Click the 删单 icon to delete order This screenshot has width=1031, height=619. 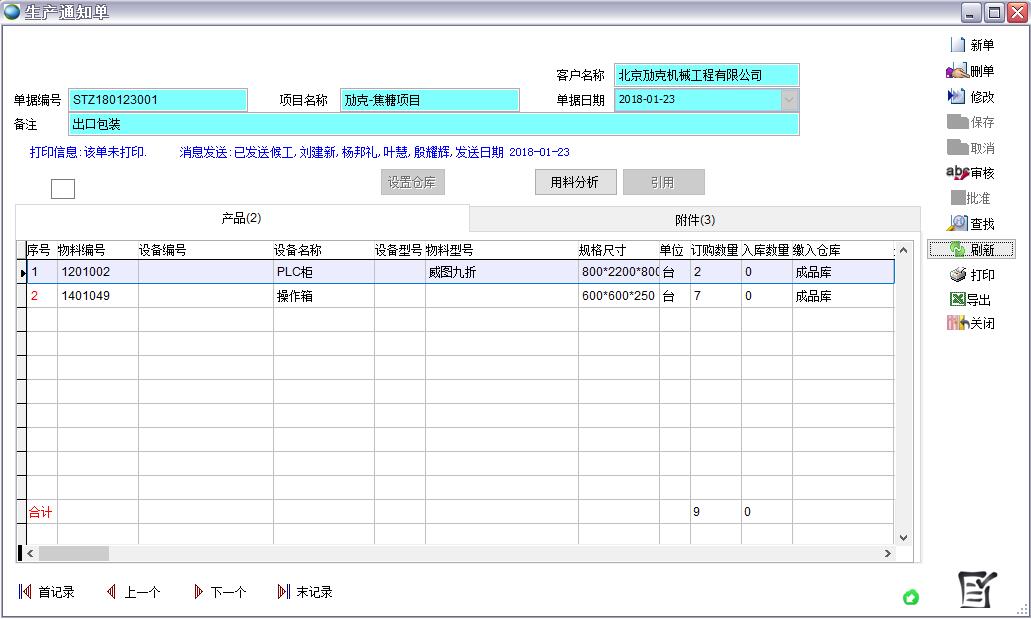pos(972,70)
